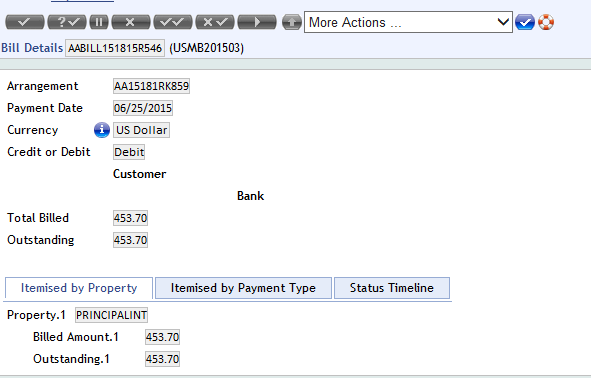This screenshot has width=591, height=378.
Task: Switch to Itemised by Payment Type tab
Action: tap(243, 288)
